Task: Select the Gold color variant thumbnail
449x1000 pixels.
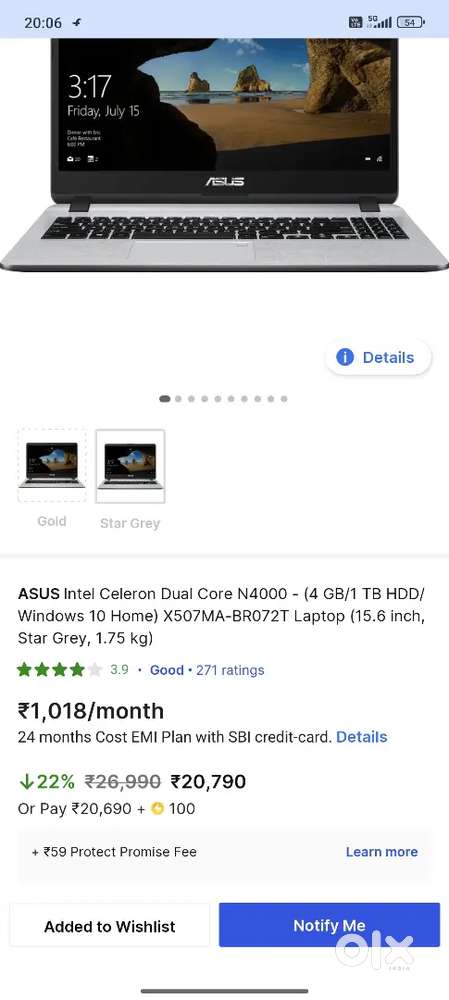Action: click(52, 465)
